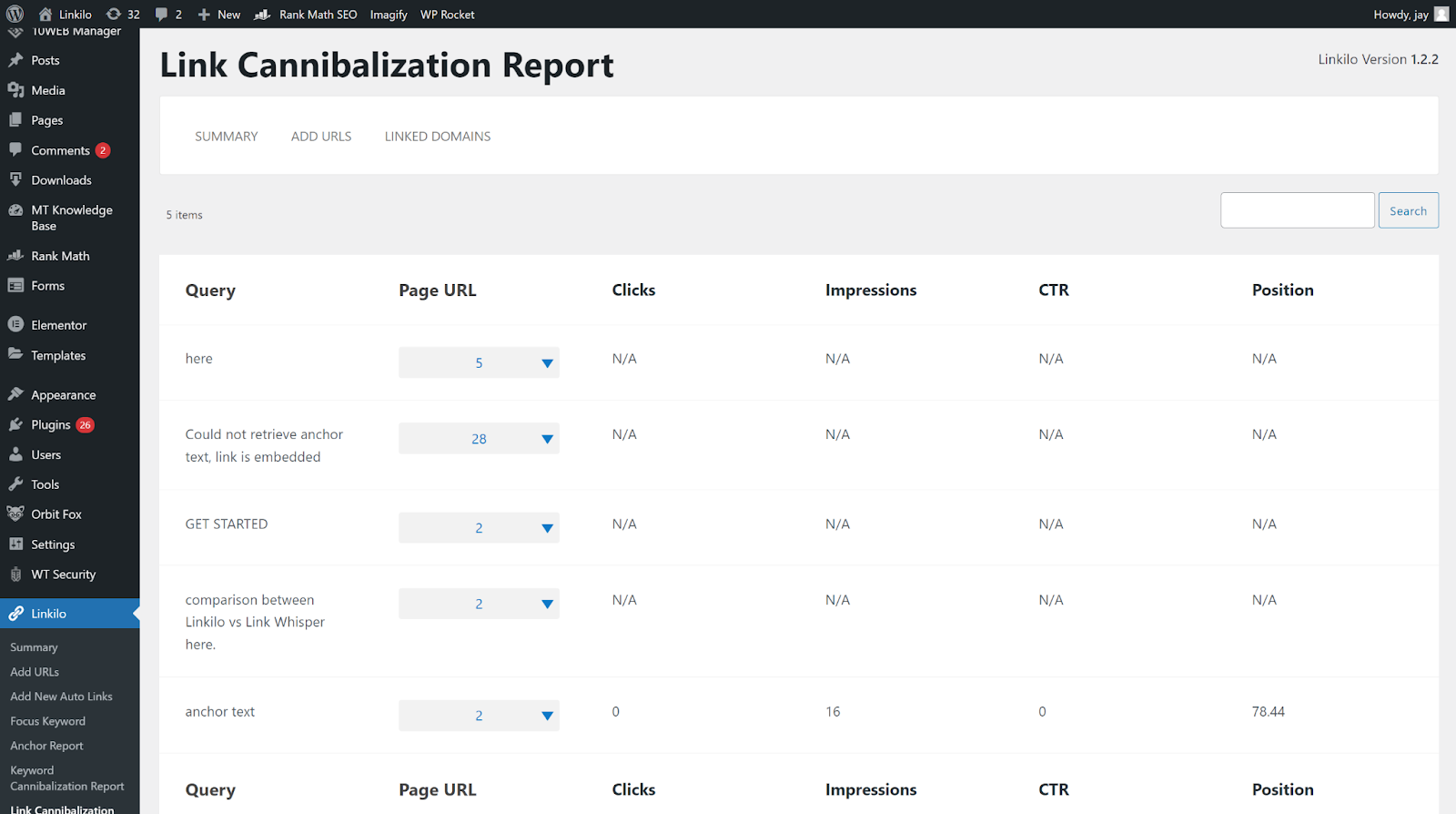The height and width of the screenshot is (814, 1456).
Task: Expand Page URL dropdown for Linkilo vs Link Whisper
Action: click(x=479, y=604)
